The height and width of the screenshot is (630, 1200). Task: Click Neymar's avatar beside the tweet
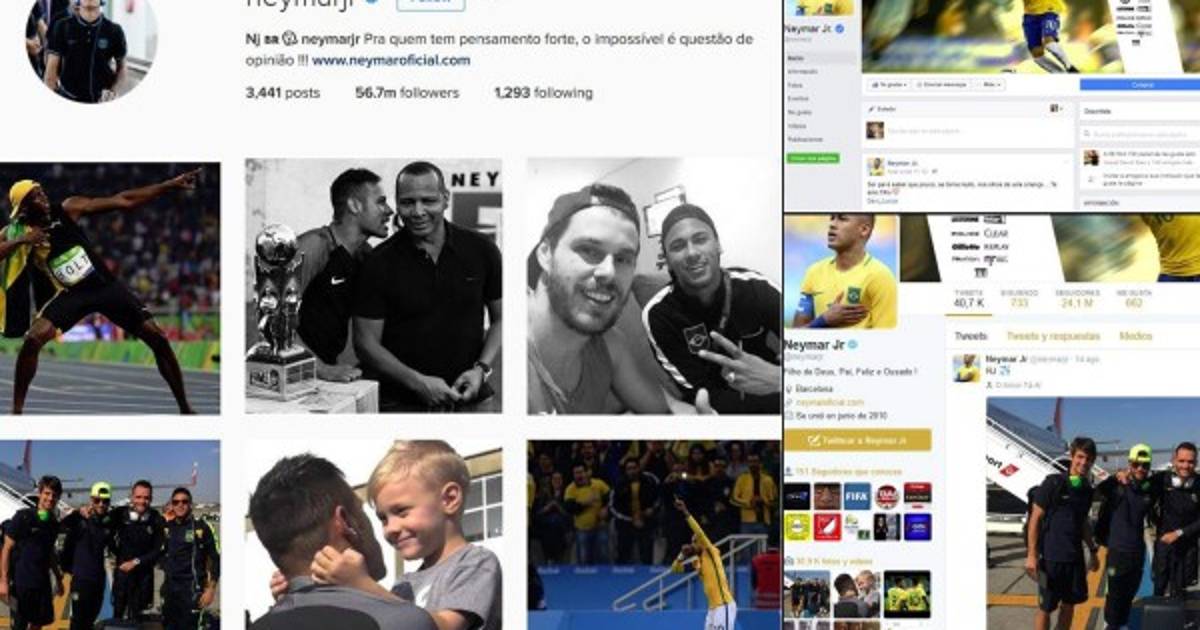click(x=967, y=367)
